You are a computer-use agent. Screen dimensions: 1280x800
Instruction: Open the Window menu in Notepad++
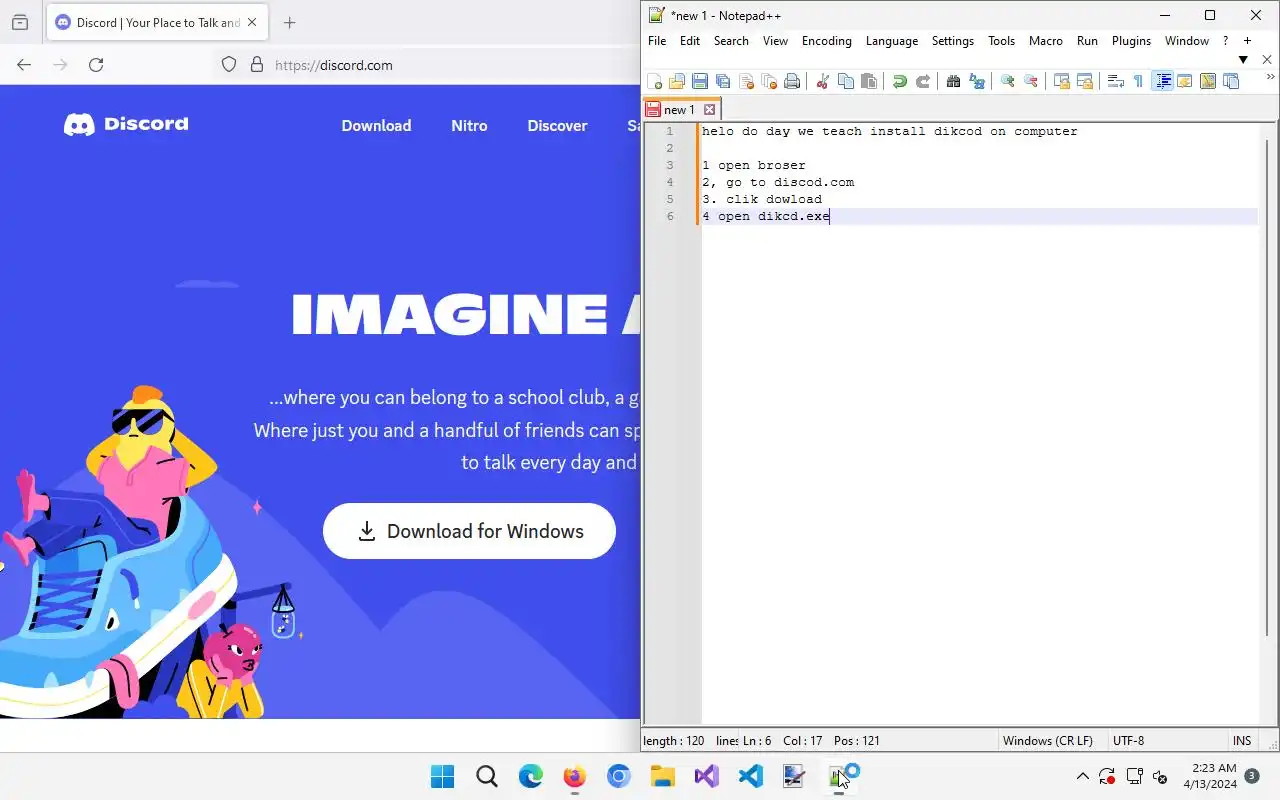click(1187, 41)
